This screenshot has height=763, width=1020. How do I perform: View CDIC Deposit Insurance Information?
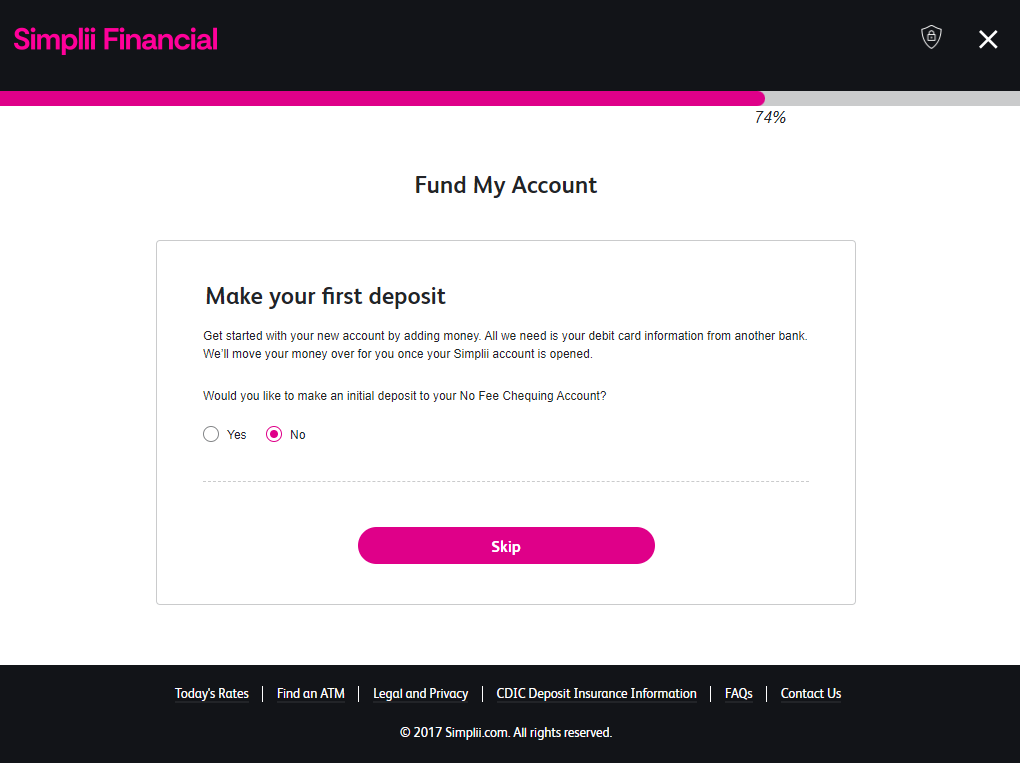click(x=596, y=693)
